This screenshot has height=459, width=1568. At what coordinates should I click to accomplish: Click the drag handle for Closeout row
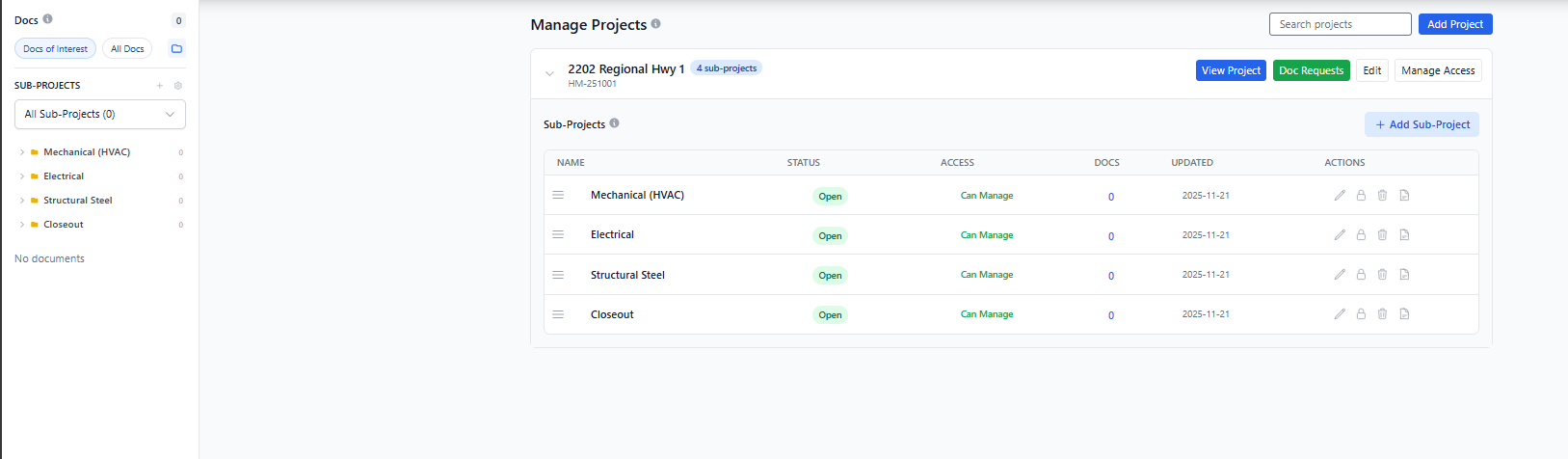558,313
